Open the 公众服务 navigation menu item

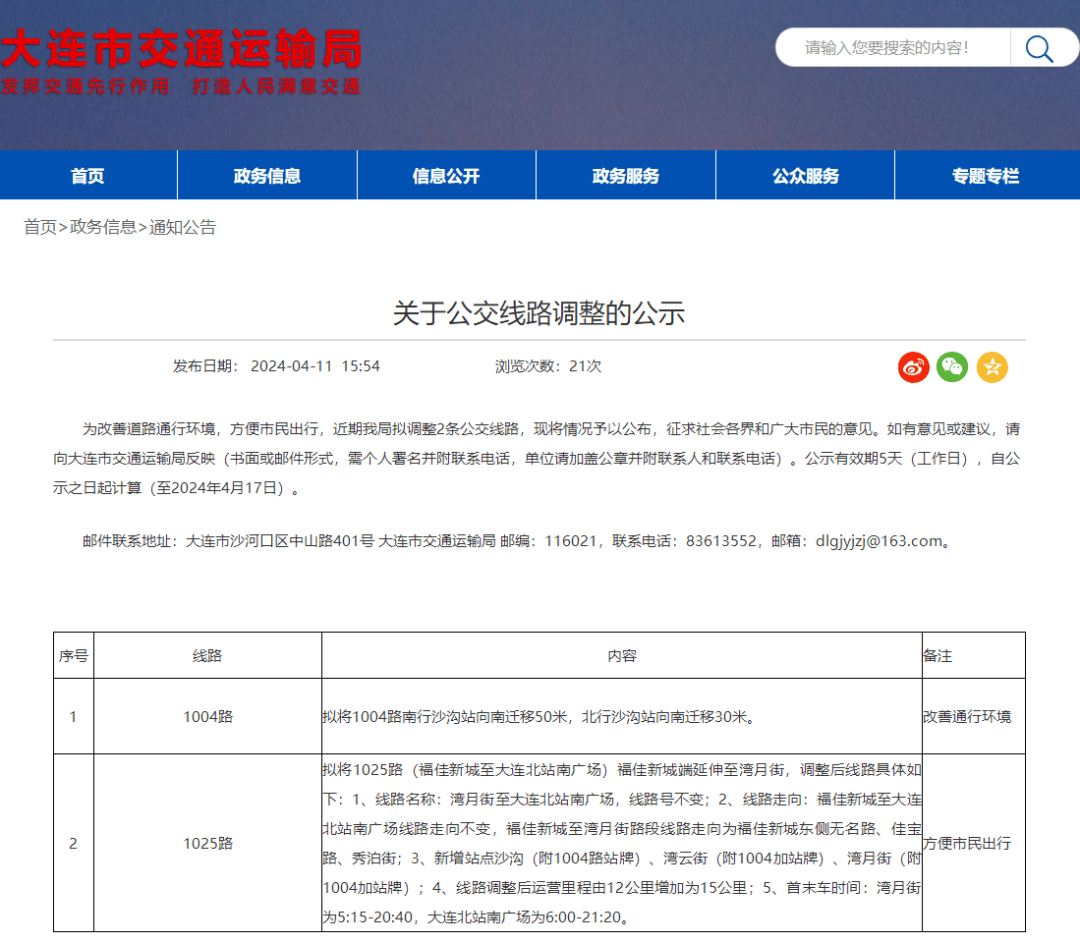[804, 175]
